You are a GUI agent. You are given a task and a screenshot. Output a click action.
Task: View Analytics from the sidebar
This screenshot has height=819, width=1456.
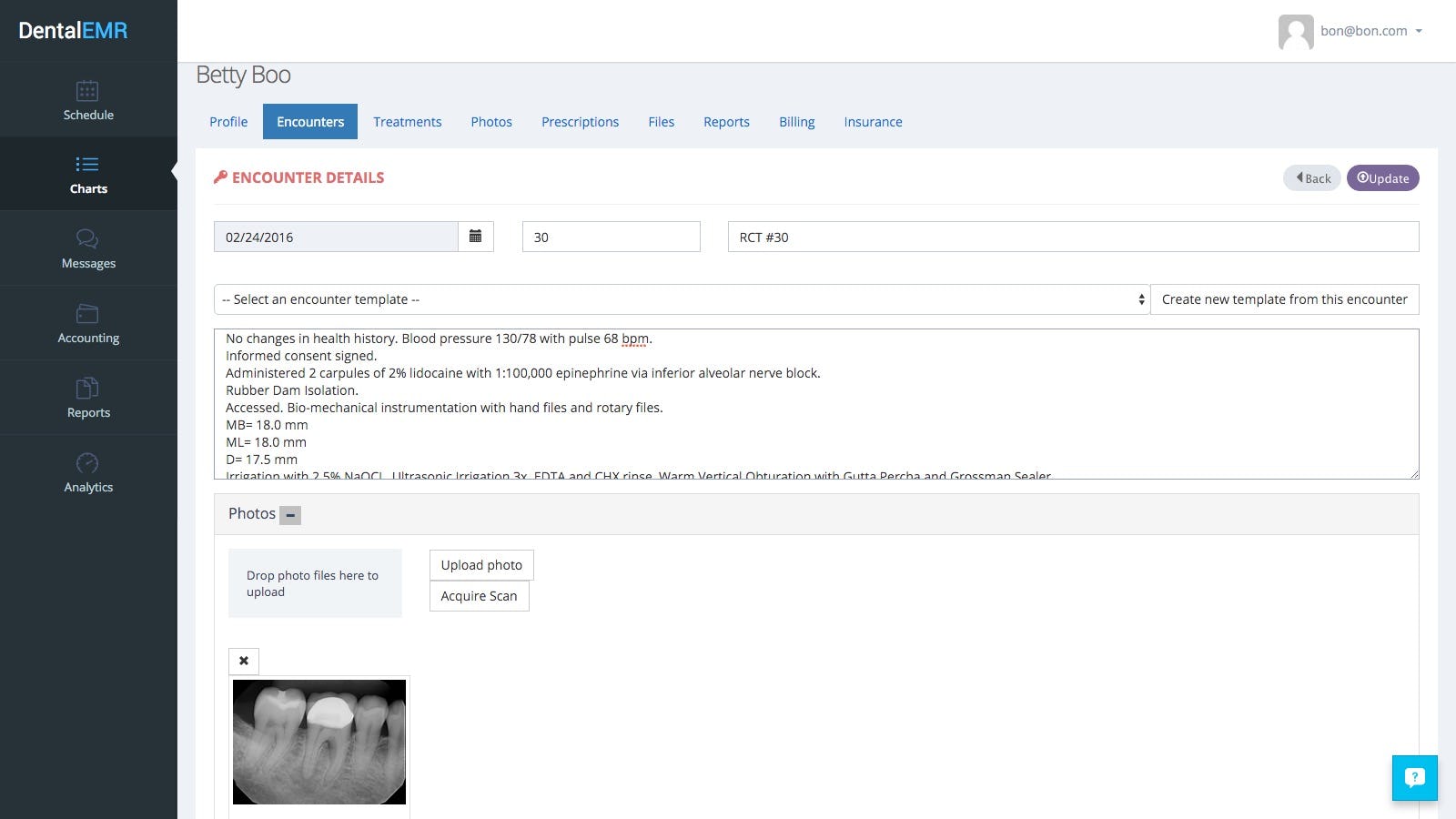88,472
